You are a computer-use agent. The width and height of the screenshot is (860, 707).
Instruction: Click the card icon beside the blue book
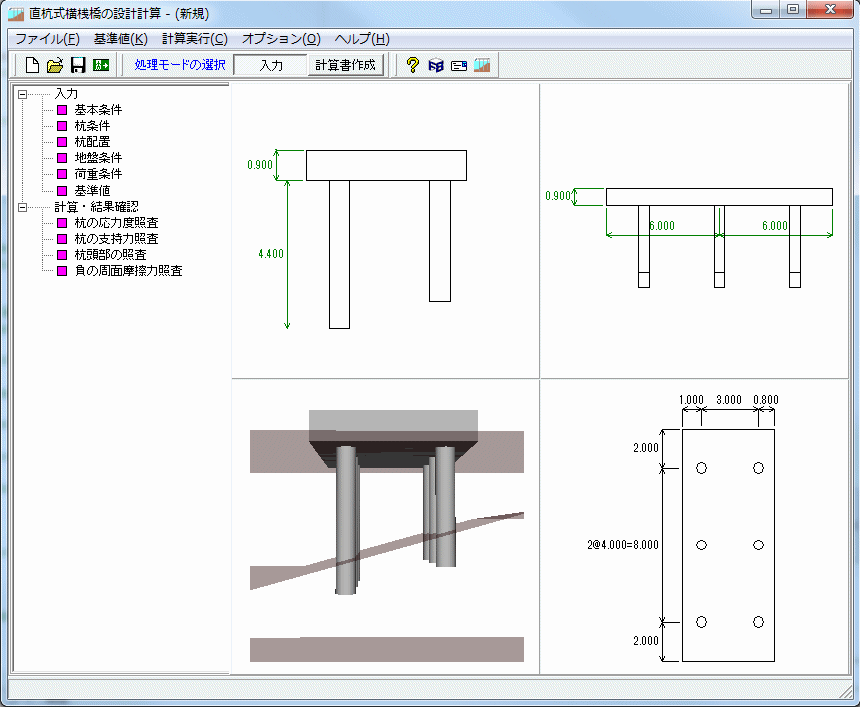pos(459,66)
